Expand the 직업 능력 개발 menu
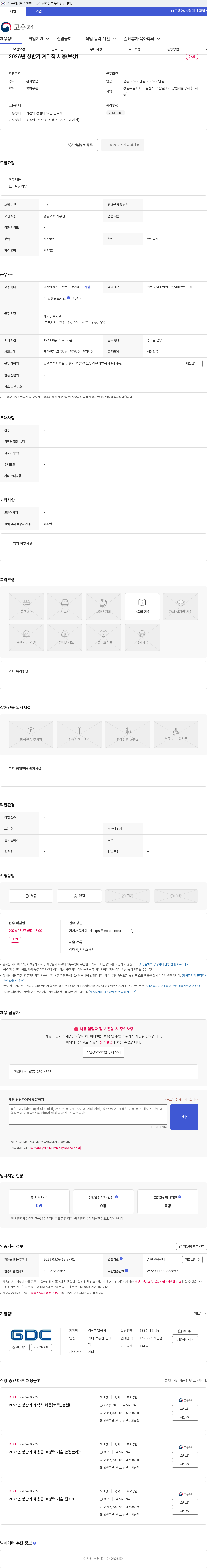The width and height of the screenshot is (207, 1568). click(x=100, y=39)
